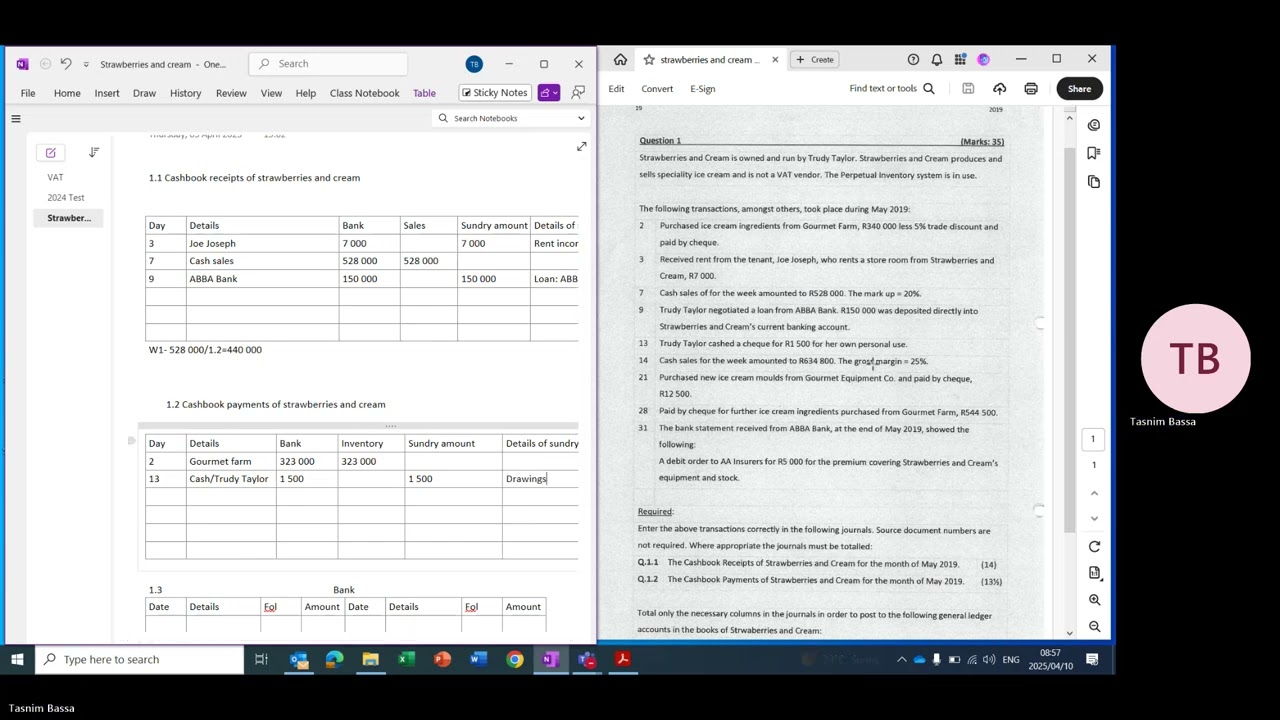Select the Strawber... page in list
Image resolution: width=1280 pixels, height=720 pixels.
(69, 218)
